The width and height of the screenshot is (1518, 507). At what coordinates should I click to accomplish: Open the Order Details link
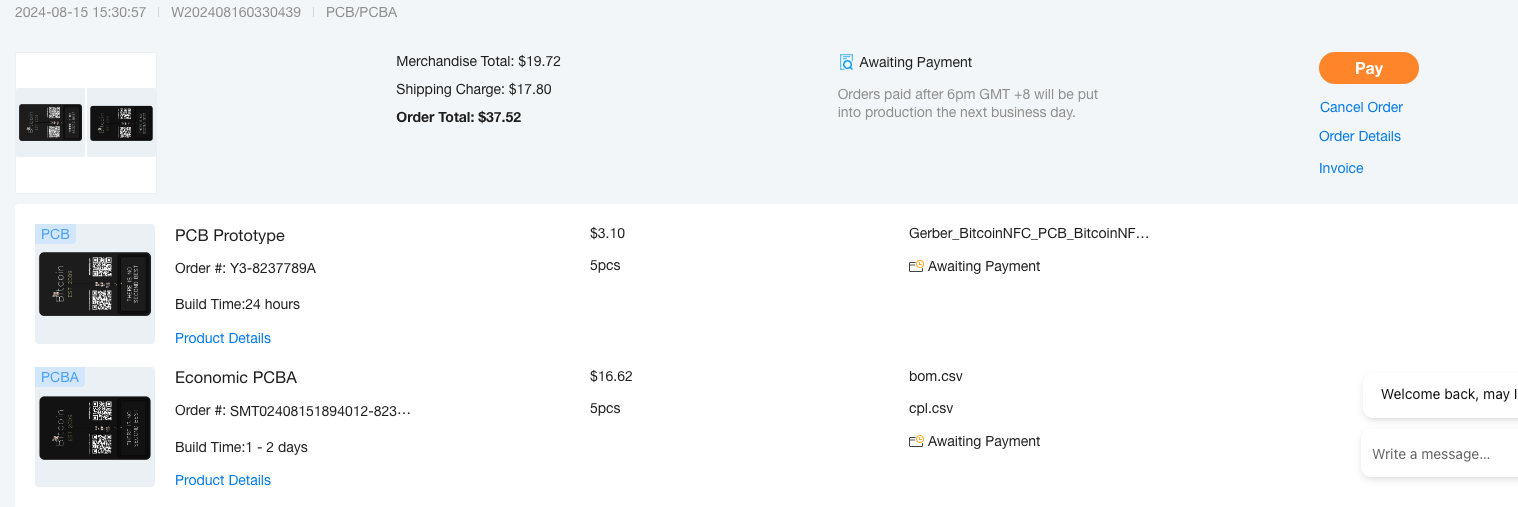pos(1359,136)
